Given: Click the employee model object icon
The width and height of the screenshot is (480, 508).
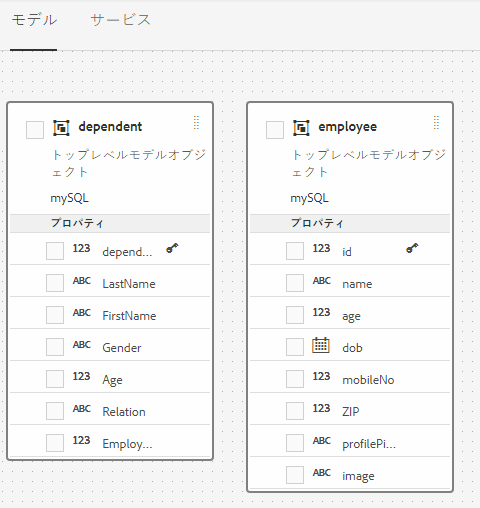Looking at the screenshot, I should (x=301, y=128).
